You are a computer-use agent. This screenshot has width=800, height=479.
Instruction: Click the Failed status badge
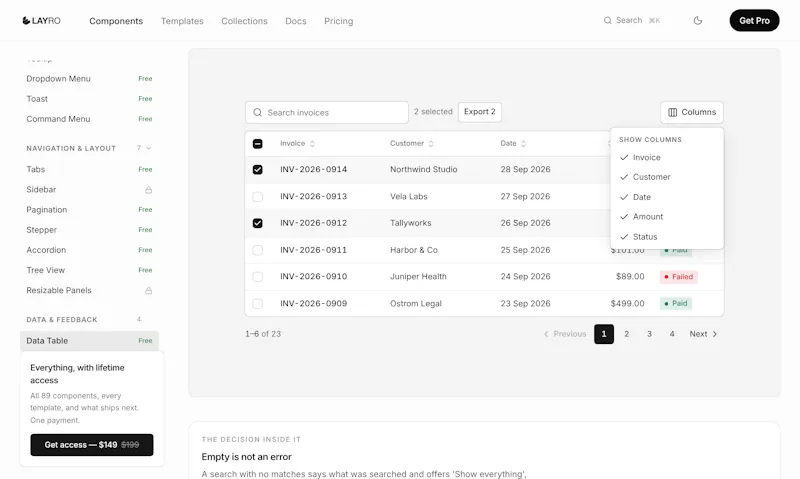[x=679, y=277]
